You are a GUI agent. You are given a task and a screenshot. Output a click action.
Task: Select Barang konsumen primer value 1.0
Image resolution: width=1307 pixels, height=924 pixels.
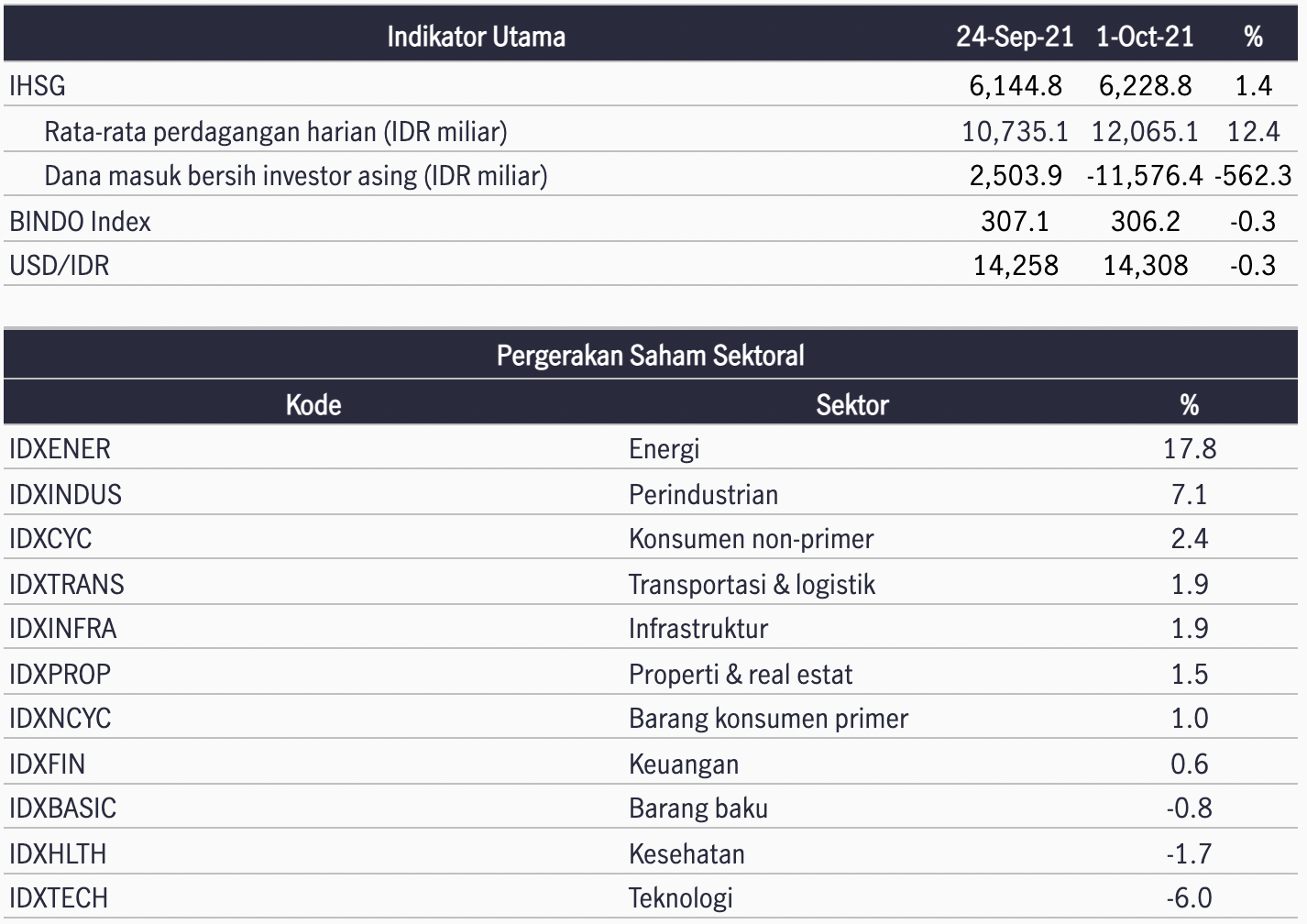point(1190,719)
